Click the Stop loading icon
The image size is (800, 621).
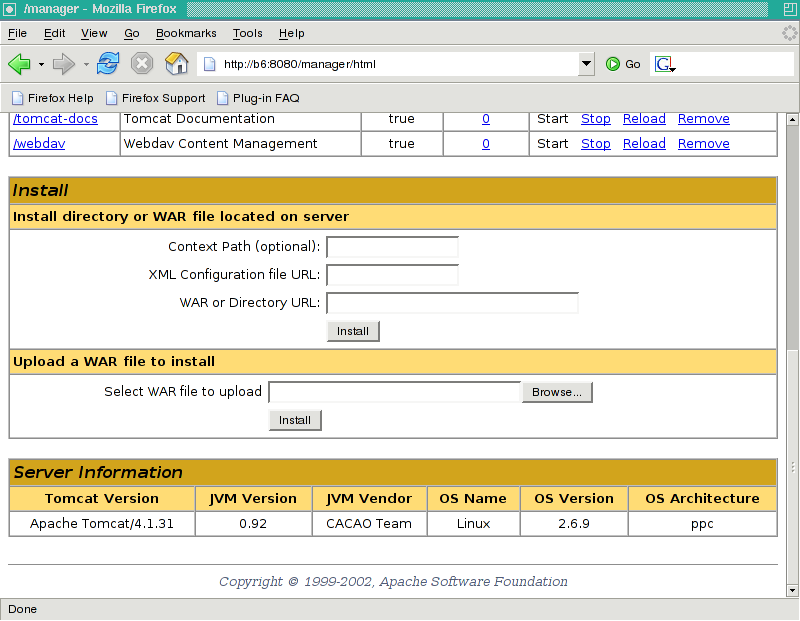pos(142,64)
